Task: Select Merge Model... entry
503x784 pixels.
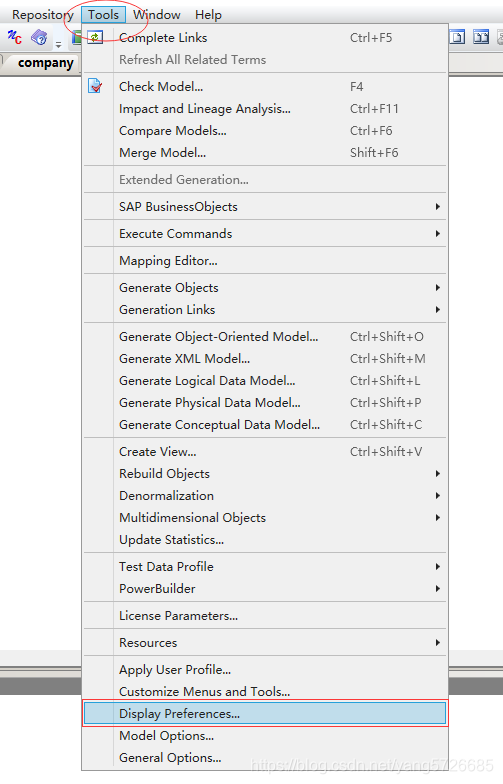Action: click(265, 152)
